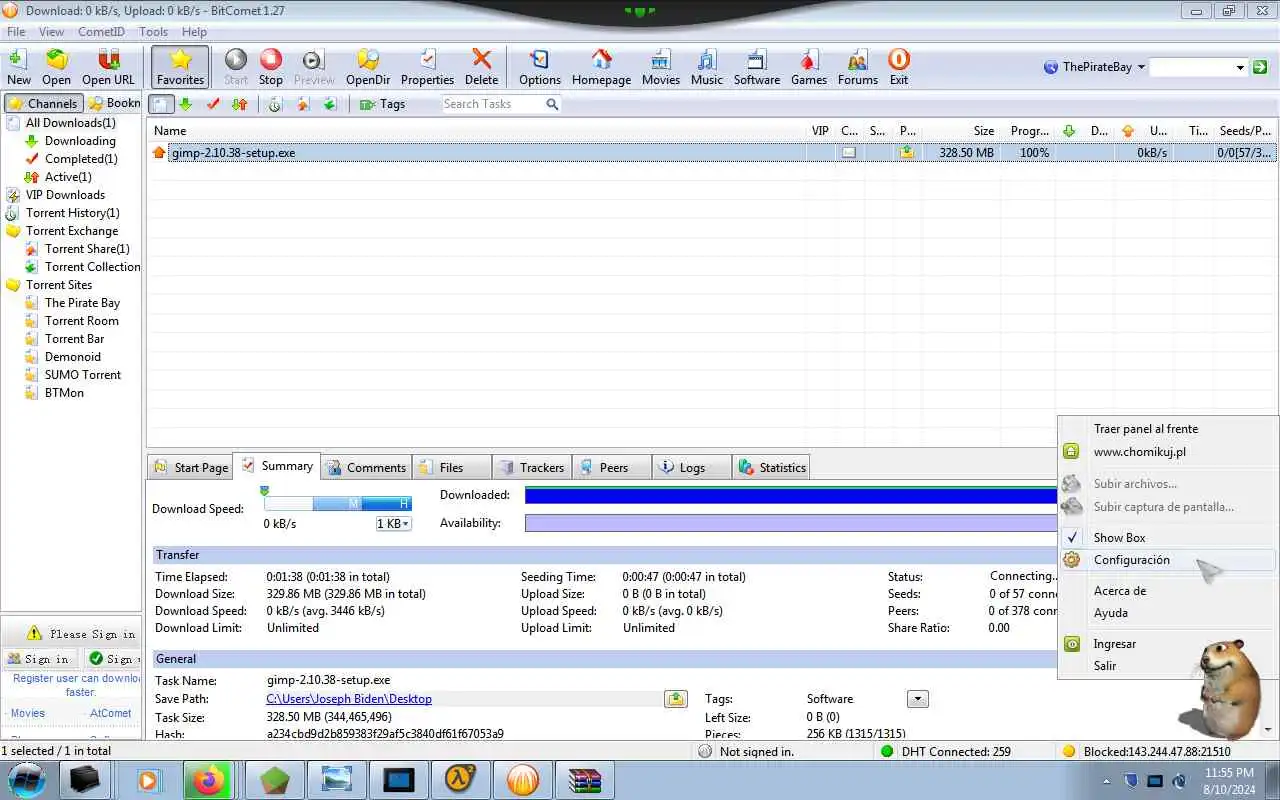Click the open folder icon beside Save Path

(x=676, y=699)
